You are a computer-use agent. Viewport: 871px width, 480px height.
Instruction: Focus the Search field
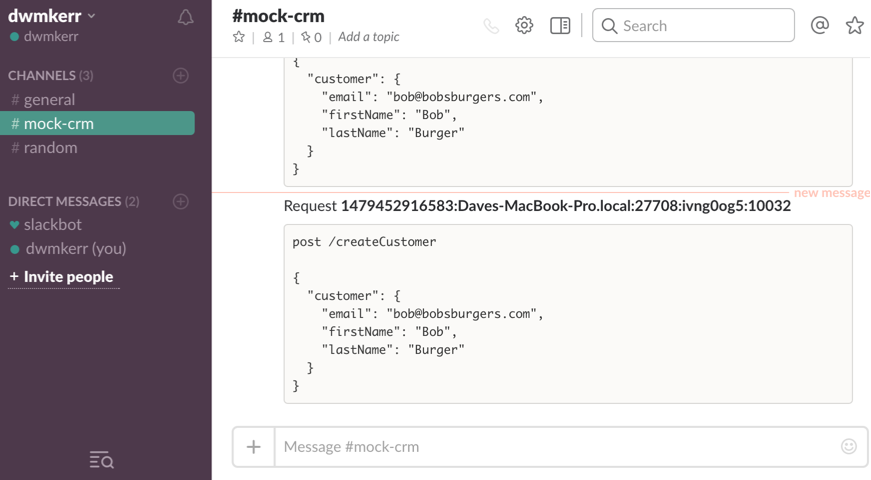(x=693, y=26)
